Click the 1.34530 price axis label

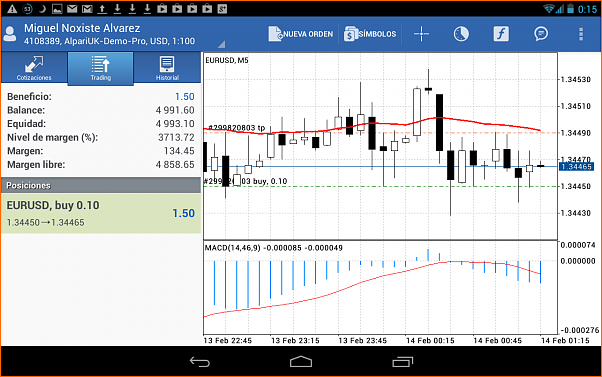click(576, 80)
